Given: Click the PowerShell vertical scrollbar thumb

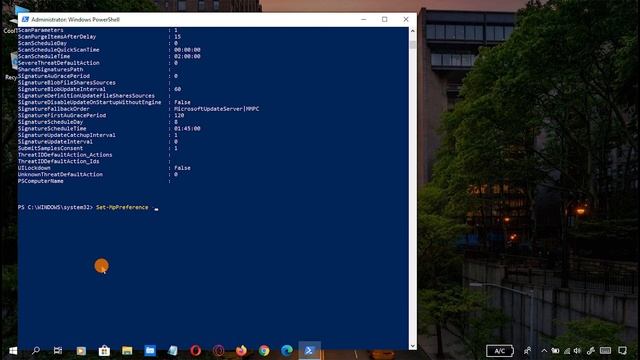Looking at the screenshot, I should [413, 44].
